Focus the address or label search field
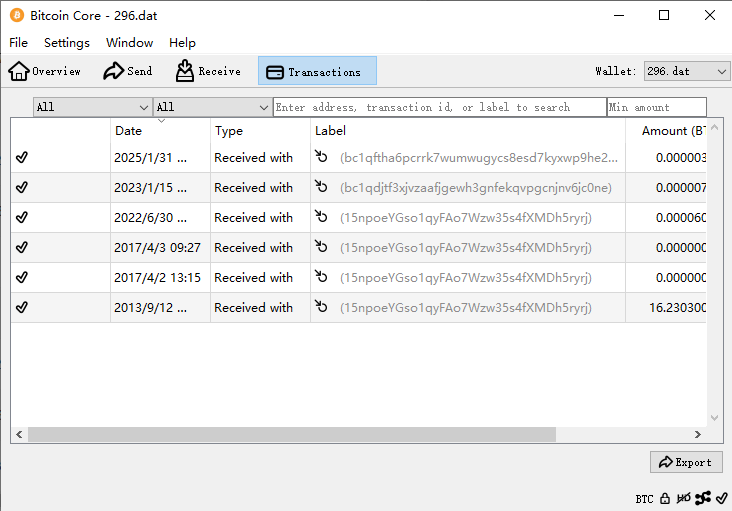The height and width of the screenshot is (511, 732). (439, 107)
